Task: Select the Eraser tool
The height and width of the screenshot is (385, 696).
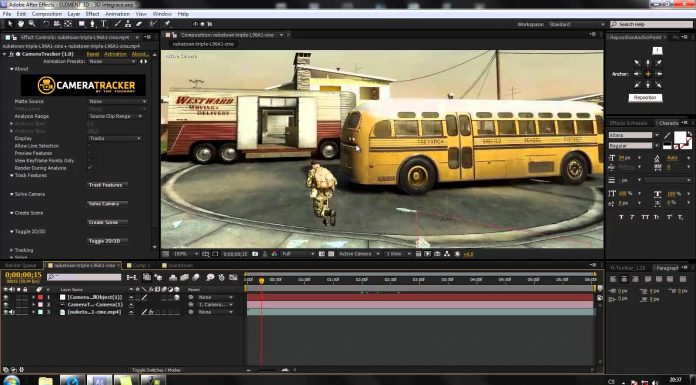Action: (x=138, y=24)
